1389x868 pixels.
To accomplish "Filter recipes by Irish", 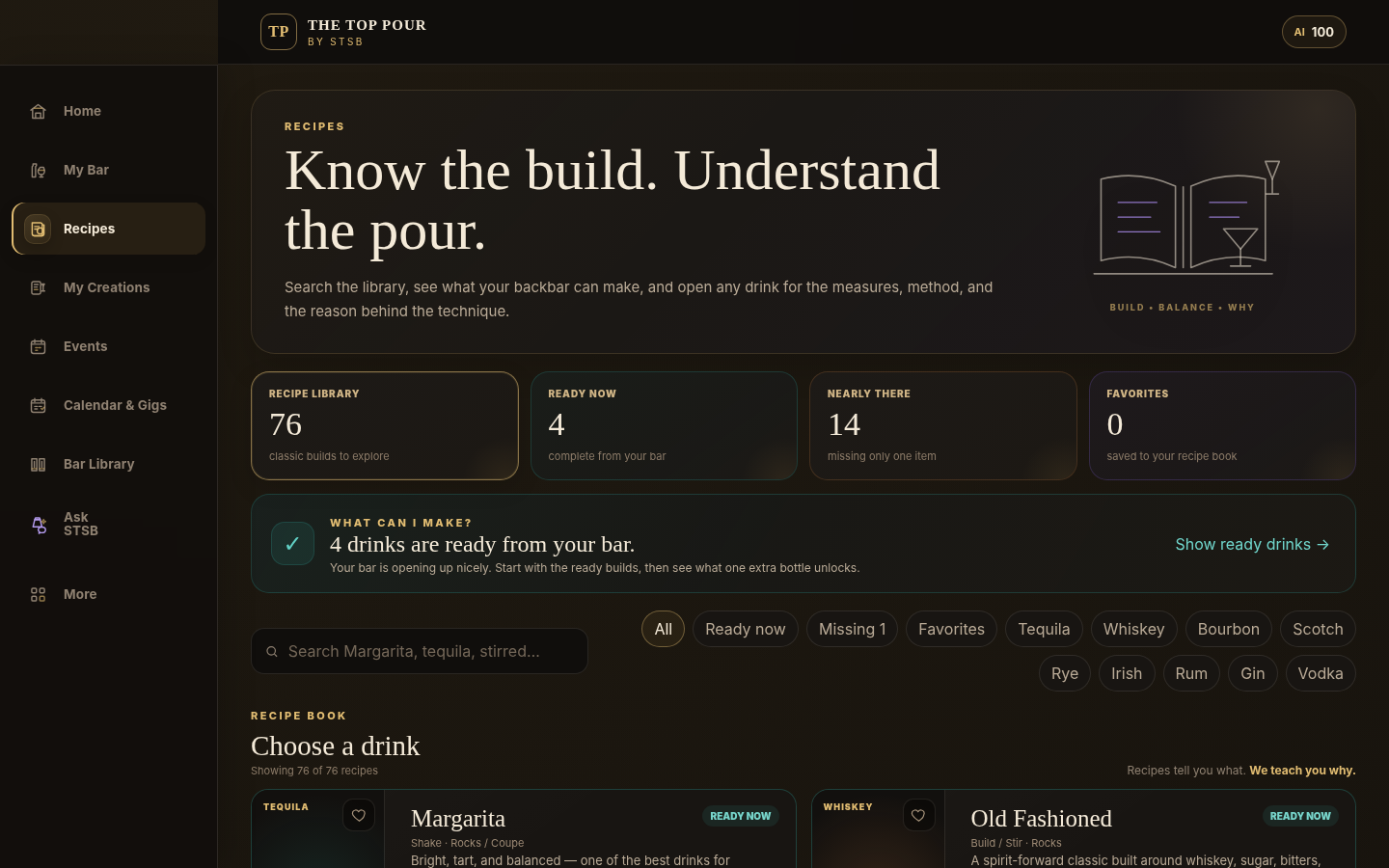I will point(1127,673).
